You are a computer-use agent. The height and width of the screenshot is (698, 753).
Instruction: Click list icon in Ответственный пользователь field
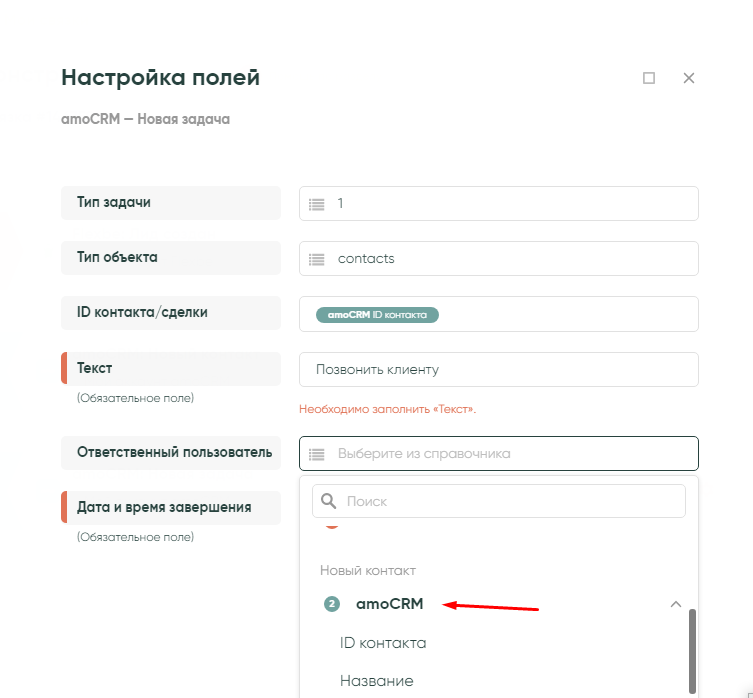(317, 454)
